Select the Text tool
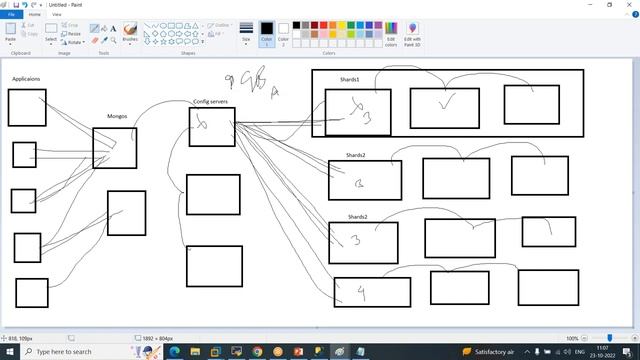Viewport: 640px width, 360px height. coord(113,29)
